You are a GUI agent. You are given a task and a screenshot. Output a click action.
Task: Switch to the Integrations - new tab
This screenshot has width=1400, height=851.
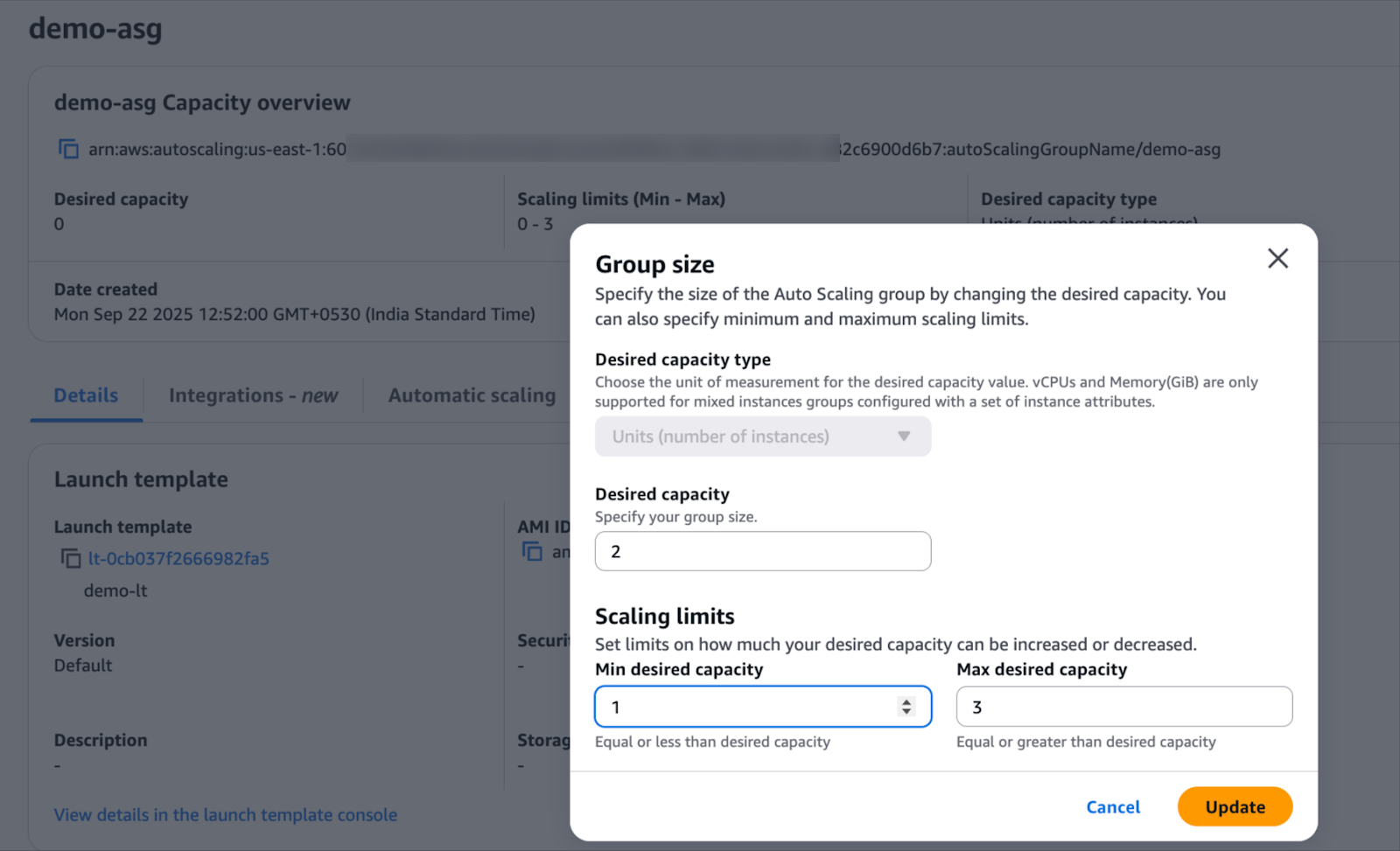[253, 395]
